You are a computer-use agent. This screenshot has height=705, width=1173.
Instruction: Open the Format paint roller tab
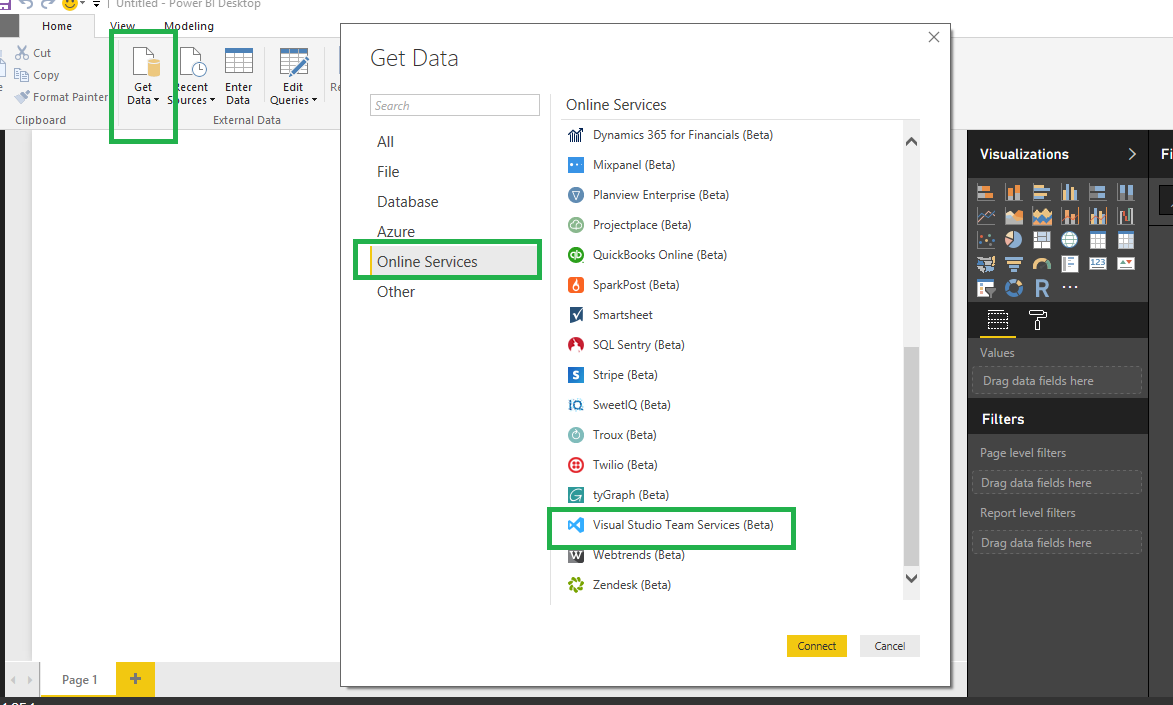click(1038, 320)
